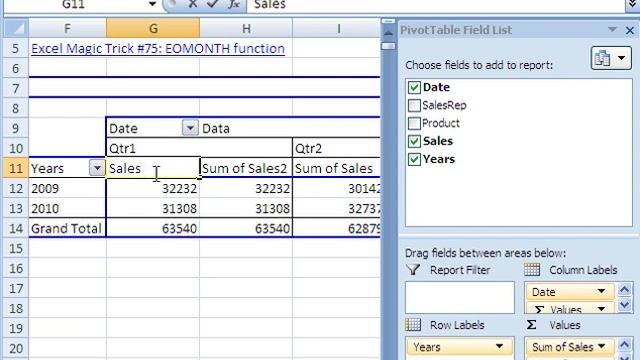Open the Values field dropdown in Column Labels

pos(601,309)
